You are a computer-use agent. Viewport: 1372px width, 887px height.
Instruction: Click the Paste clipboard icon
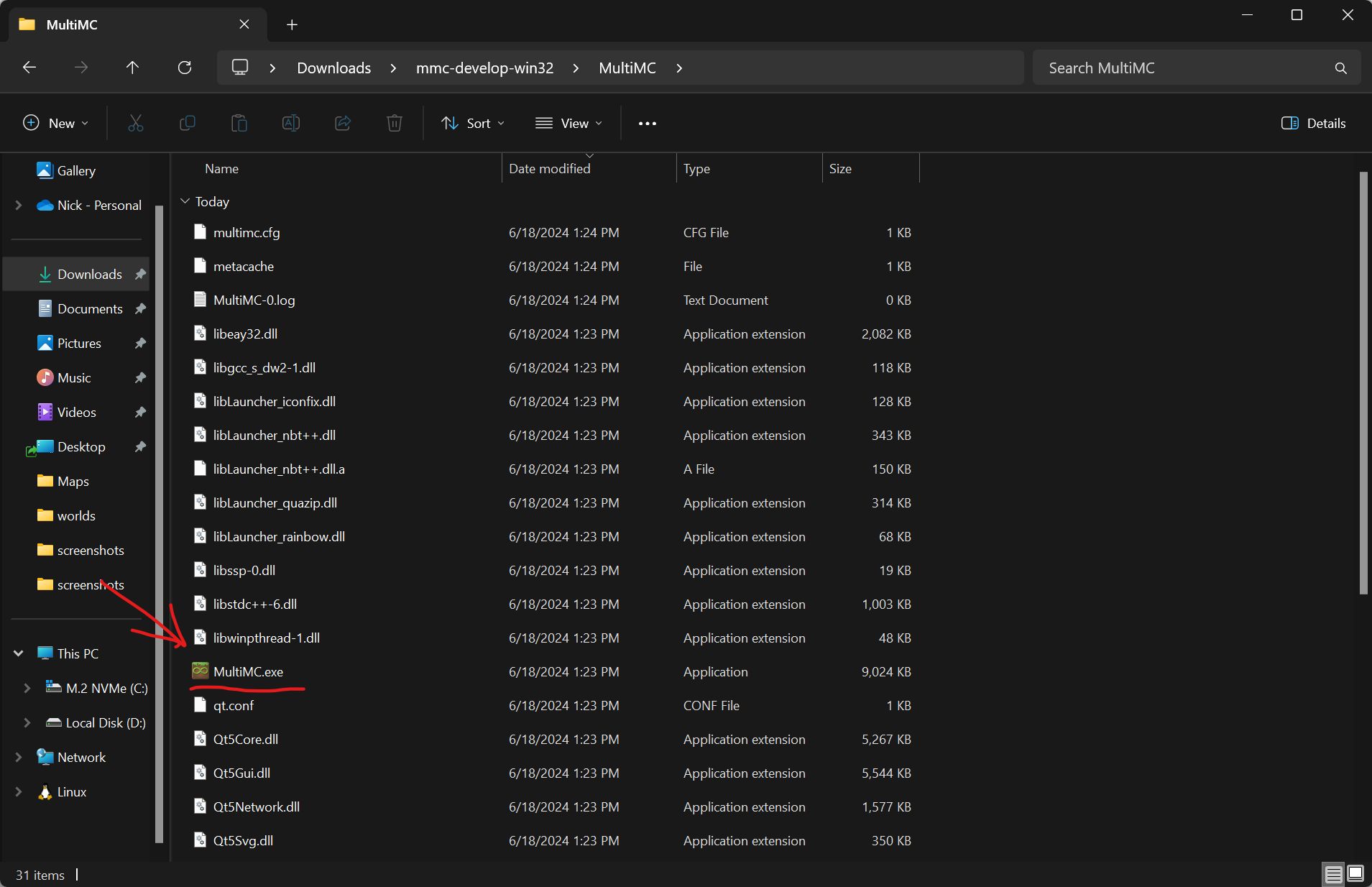pyautogui.click(x=239, y=124)
